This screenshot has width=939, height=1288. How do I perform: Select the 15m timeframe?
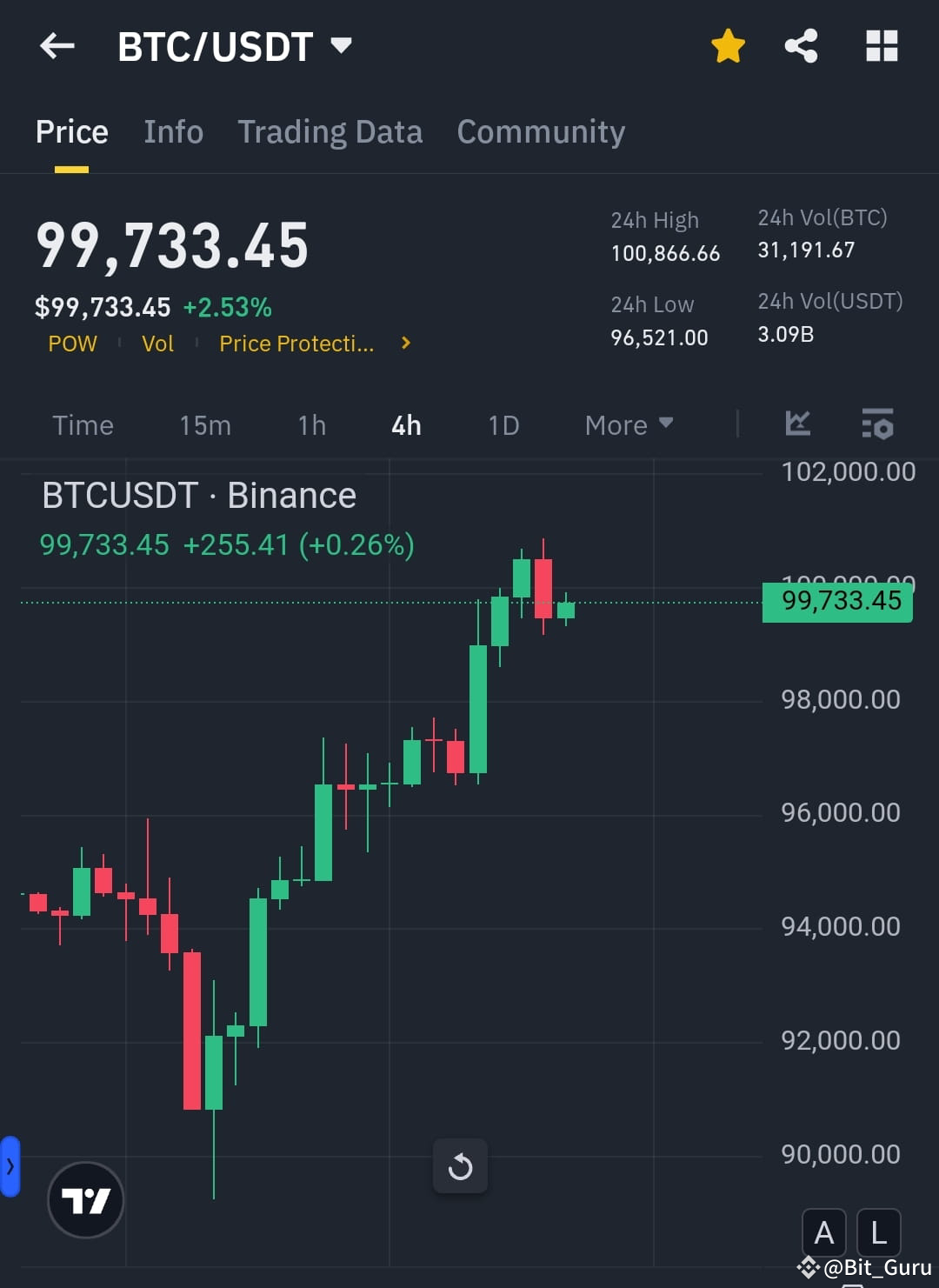(204, 424)
